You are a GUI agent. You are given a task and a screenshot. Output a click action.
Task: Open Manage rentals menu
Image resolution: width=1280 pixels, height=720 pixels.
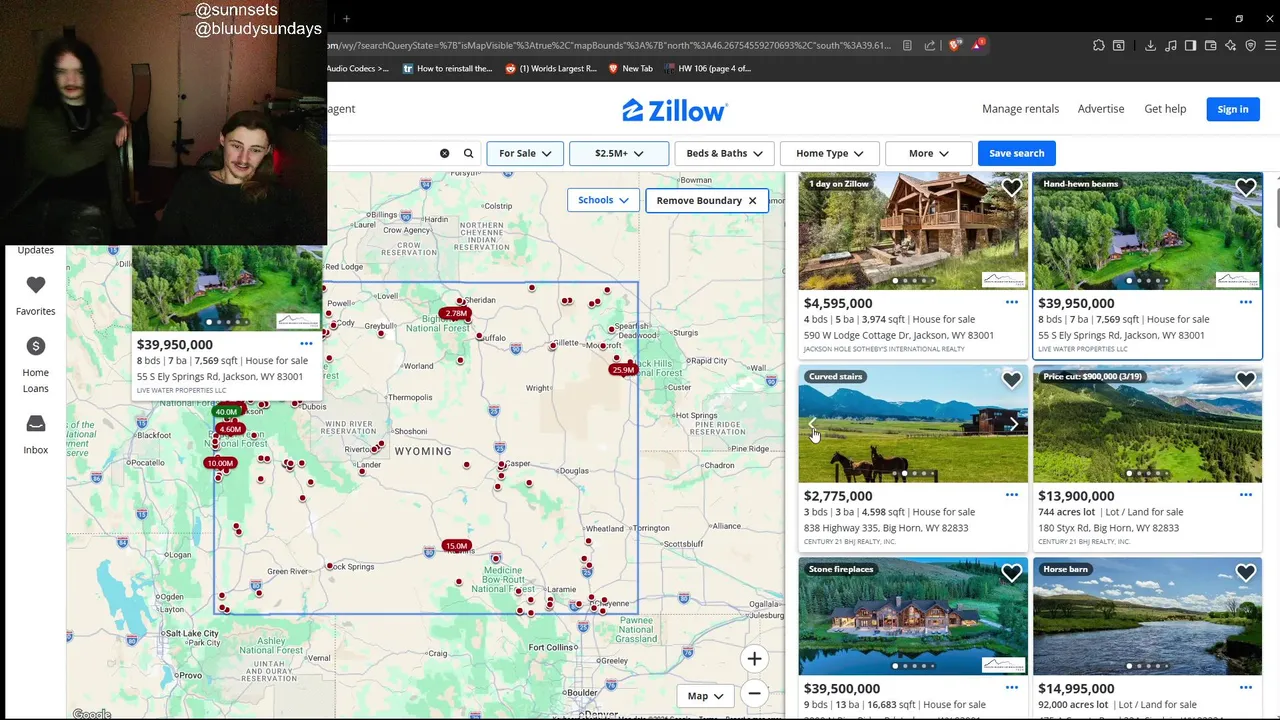[x=1020, y=109]
